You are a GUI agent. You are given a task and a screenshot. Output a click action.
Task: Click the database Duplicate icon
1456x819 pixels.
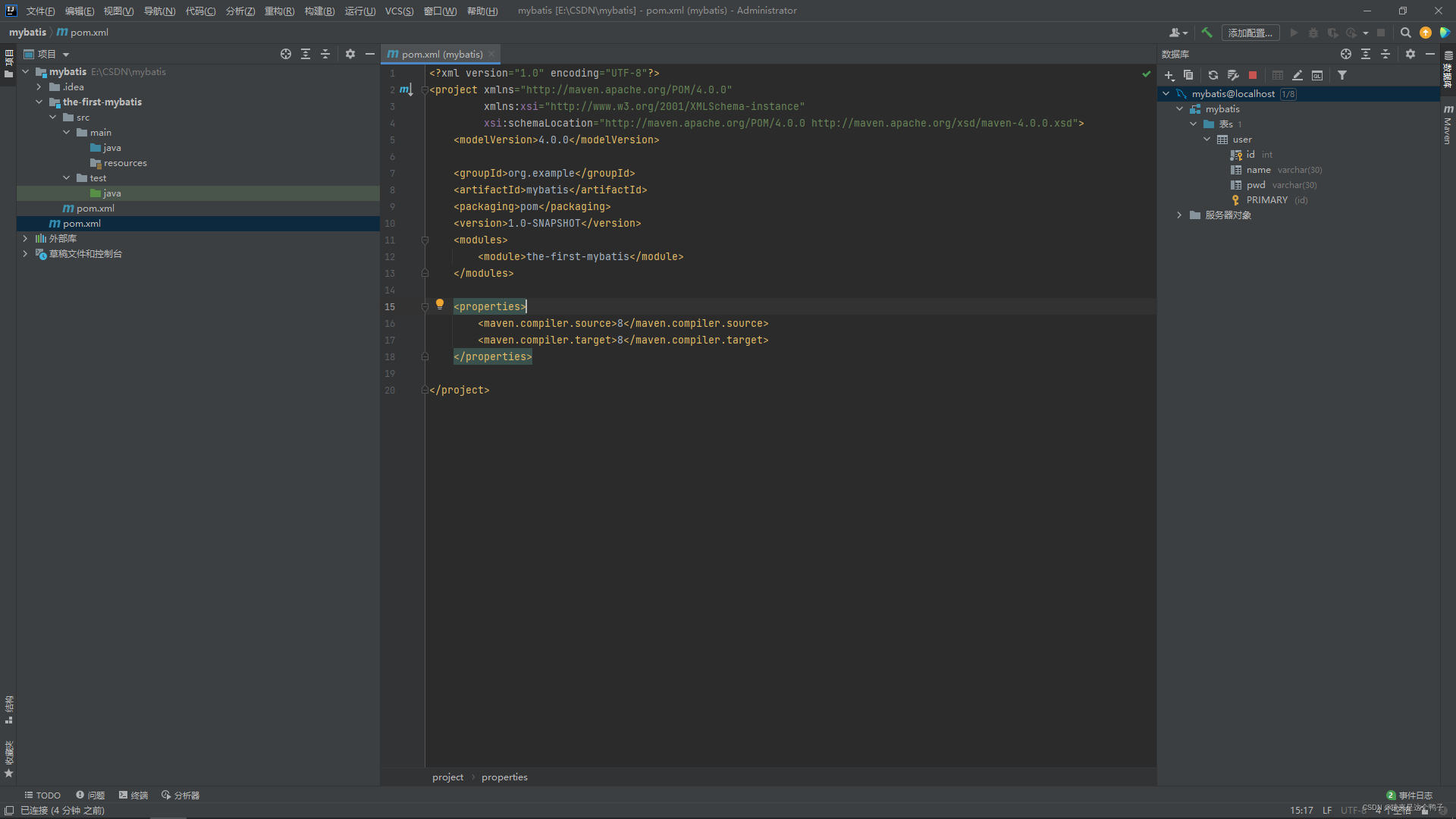[1188, 75]
